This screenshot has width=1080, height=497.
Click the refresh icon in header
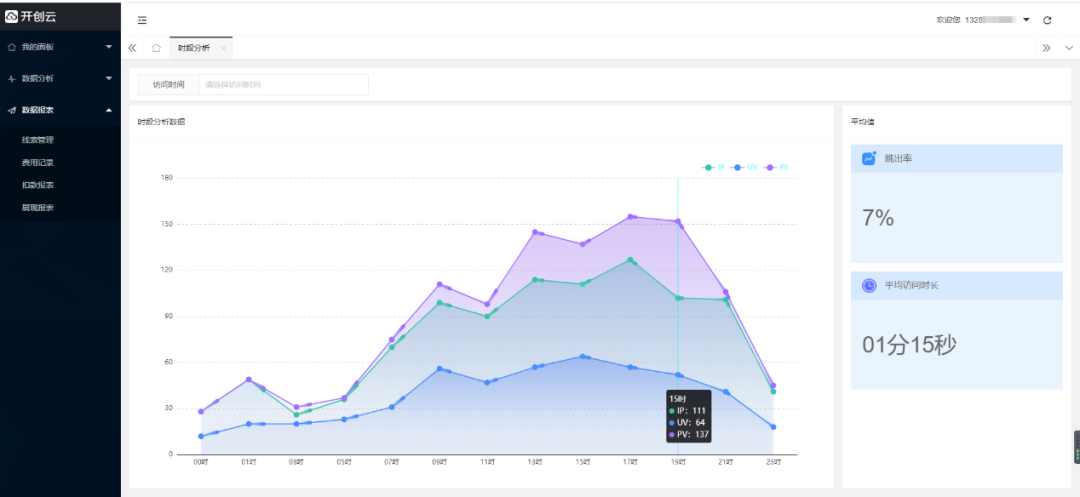1047,20
